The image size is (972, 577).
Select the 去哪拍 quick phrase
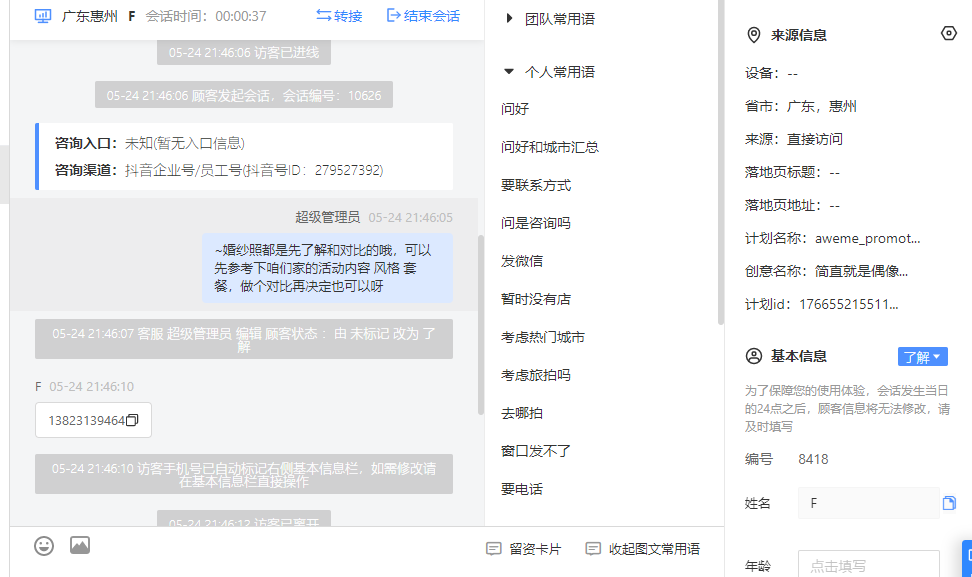(522, 413)
